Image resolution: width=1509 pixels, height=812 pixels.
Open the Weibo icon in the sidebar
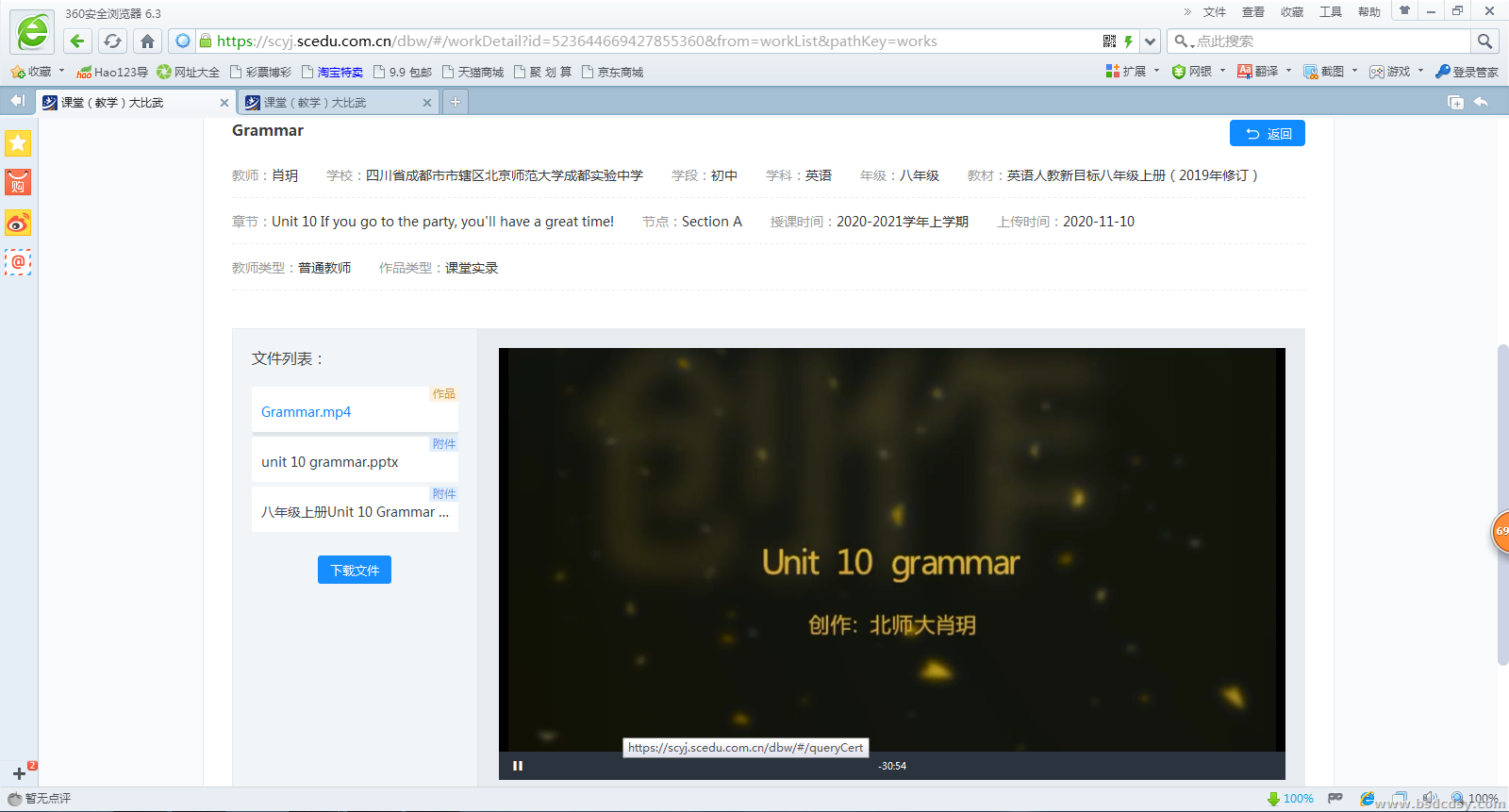(x=18, y=223)
